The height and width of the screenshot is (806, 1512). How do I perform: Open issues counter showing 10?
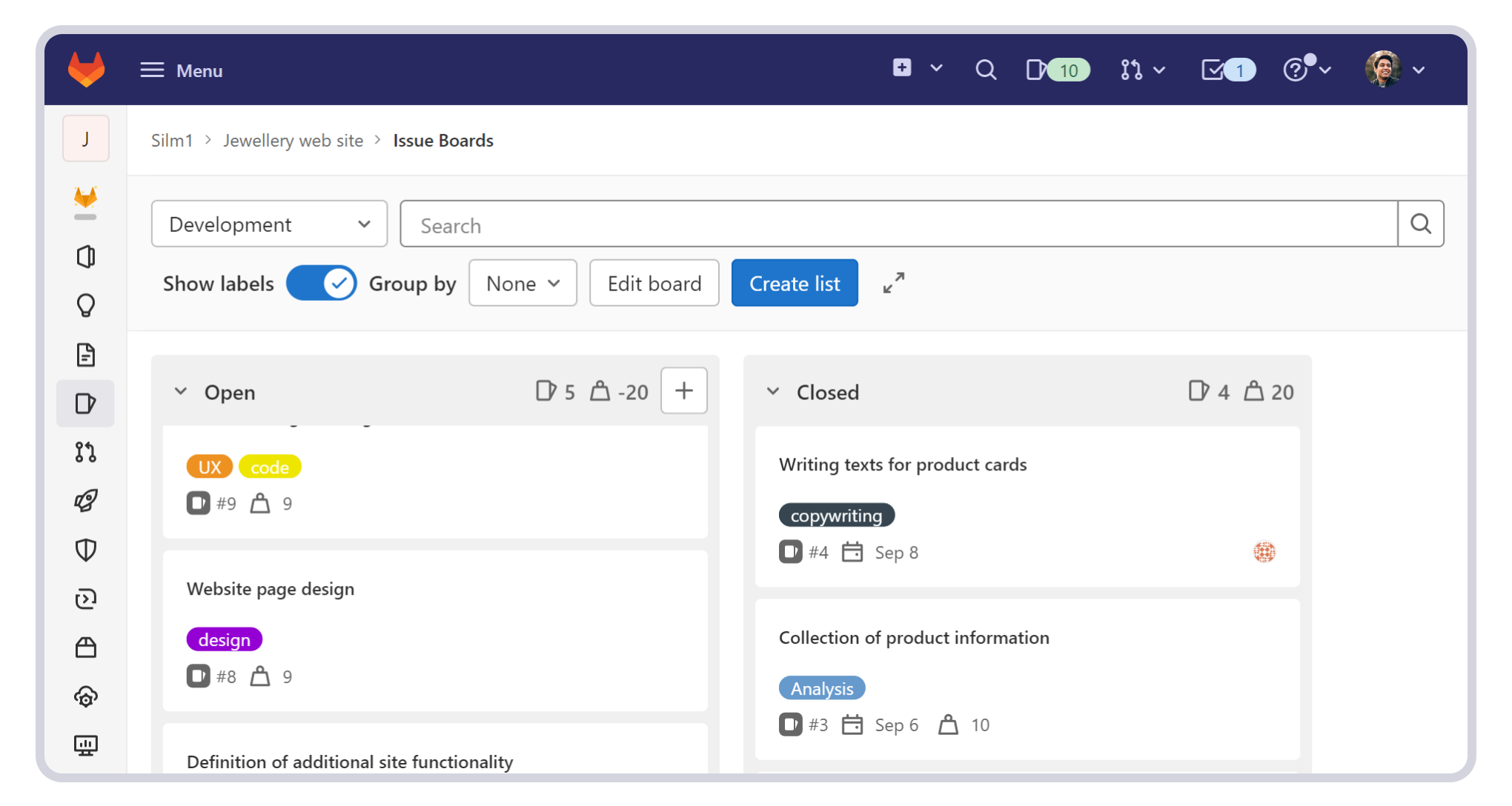(1058, 70)
